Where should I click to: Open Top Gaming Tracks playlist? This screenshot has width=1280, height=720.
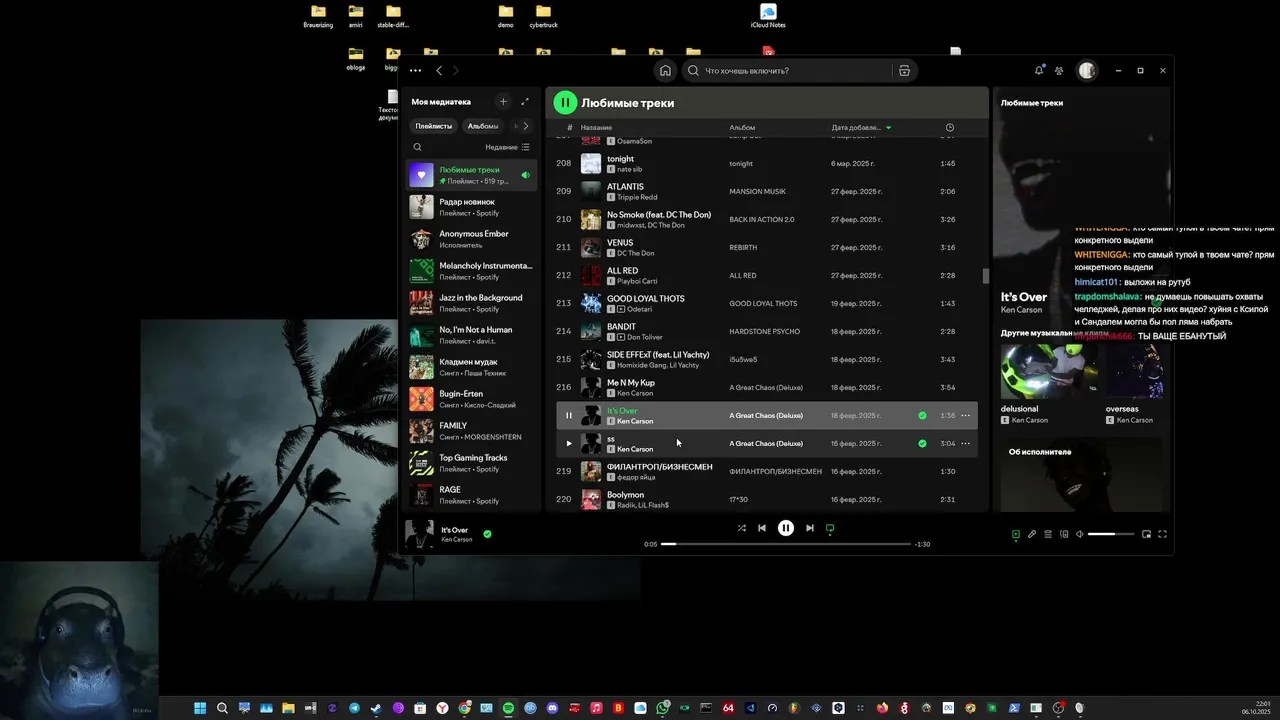471,463
